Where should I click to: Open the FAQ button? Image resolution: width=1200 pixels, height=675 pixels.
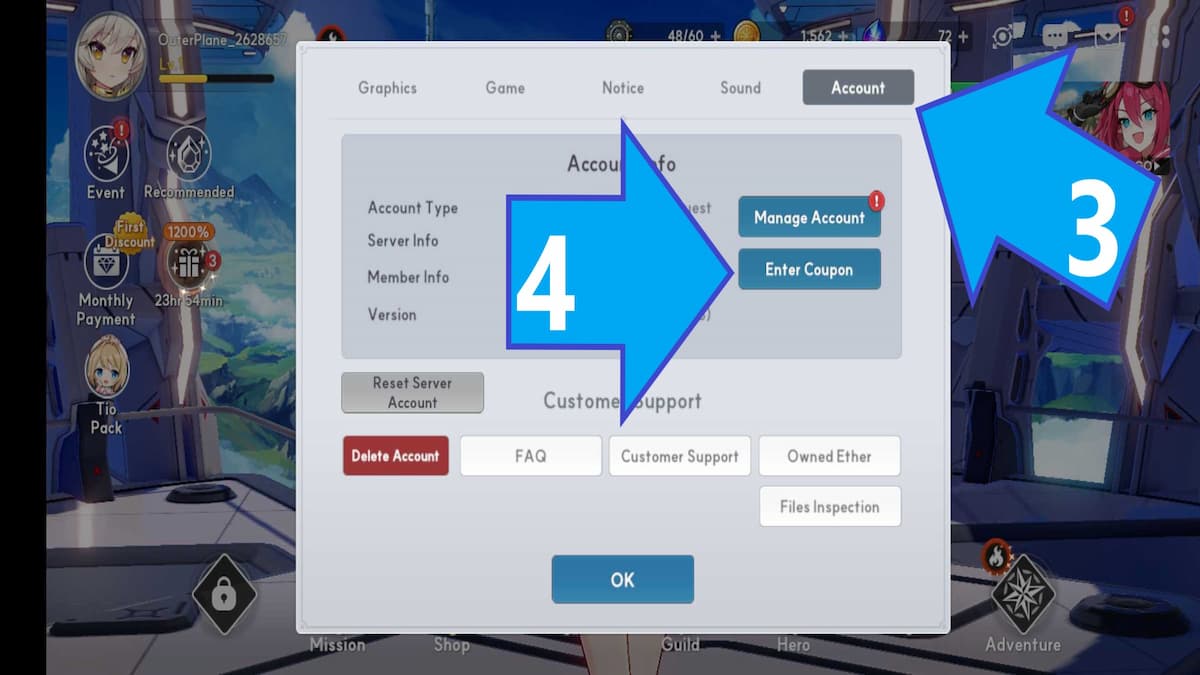tap(531, 456)
